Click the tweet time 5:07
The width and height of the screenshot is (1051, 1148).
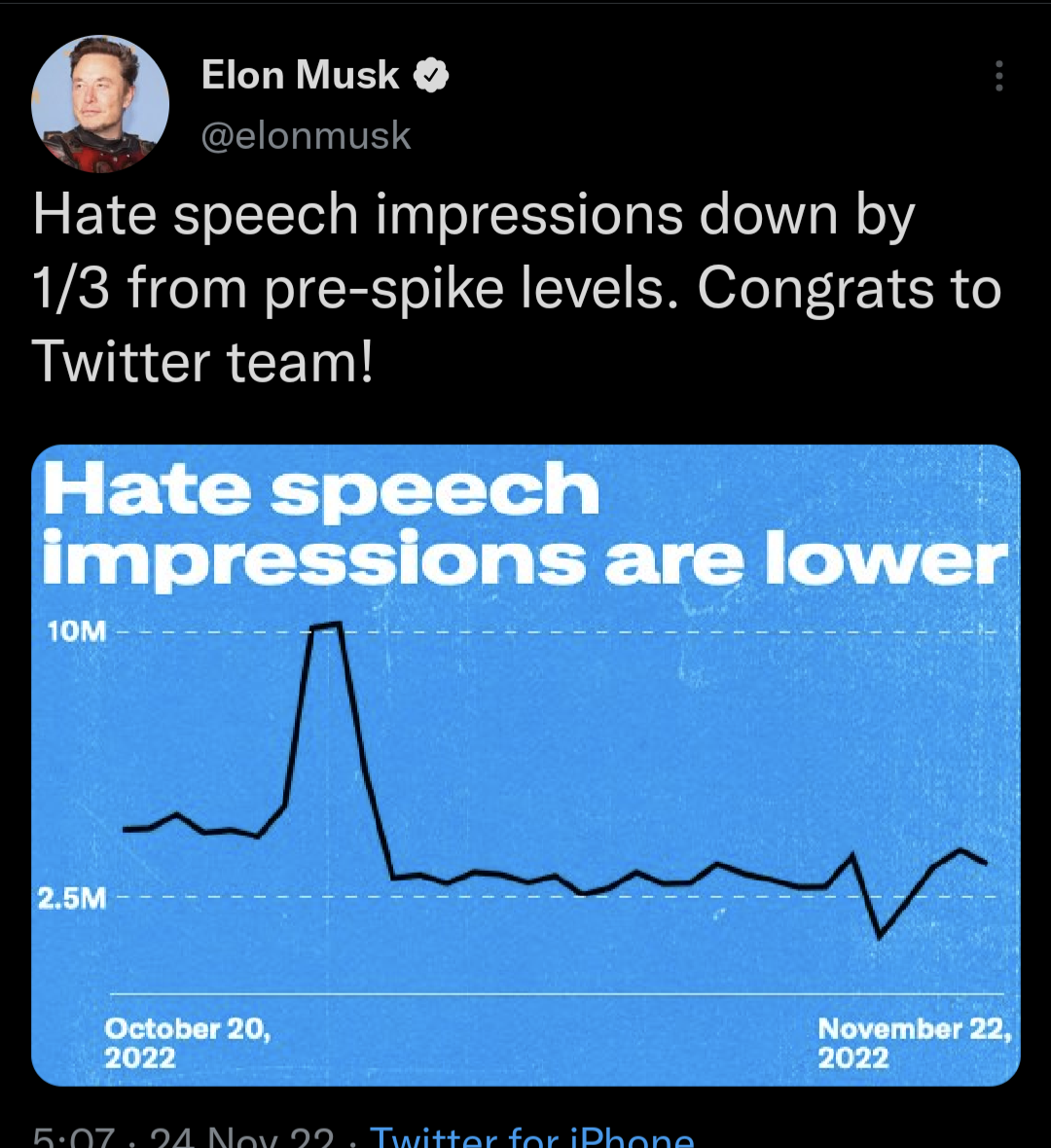(73, 1138)
